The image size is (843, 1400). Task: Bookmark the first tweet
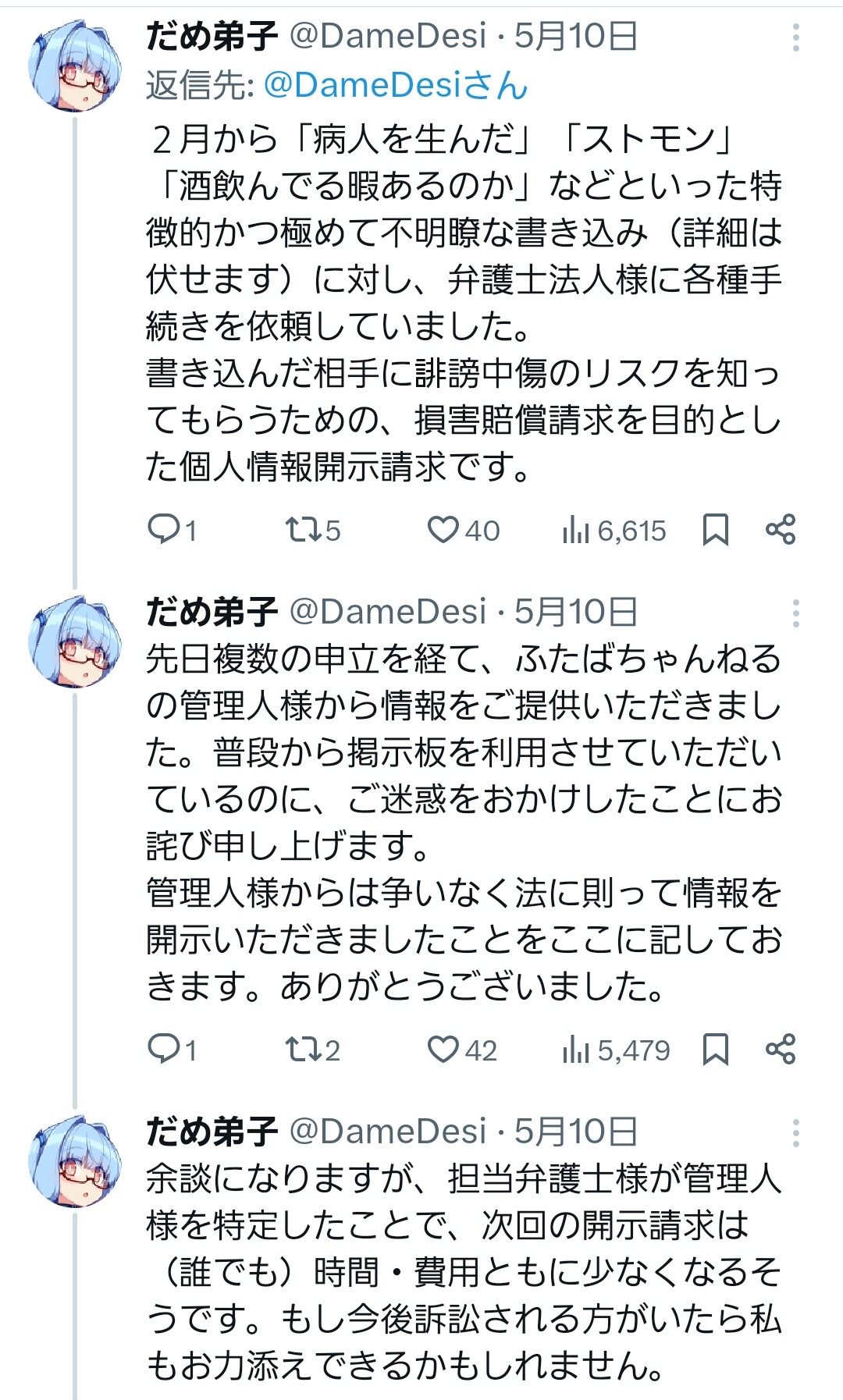point(715,530)
